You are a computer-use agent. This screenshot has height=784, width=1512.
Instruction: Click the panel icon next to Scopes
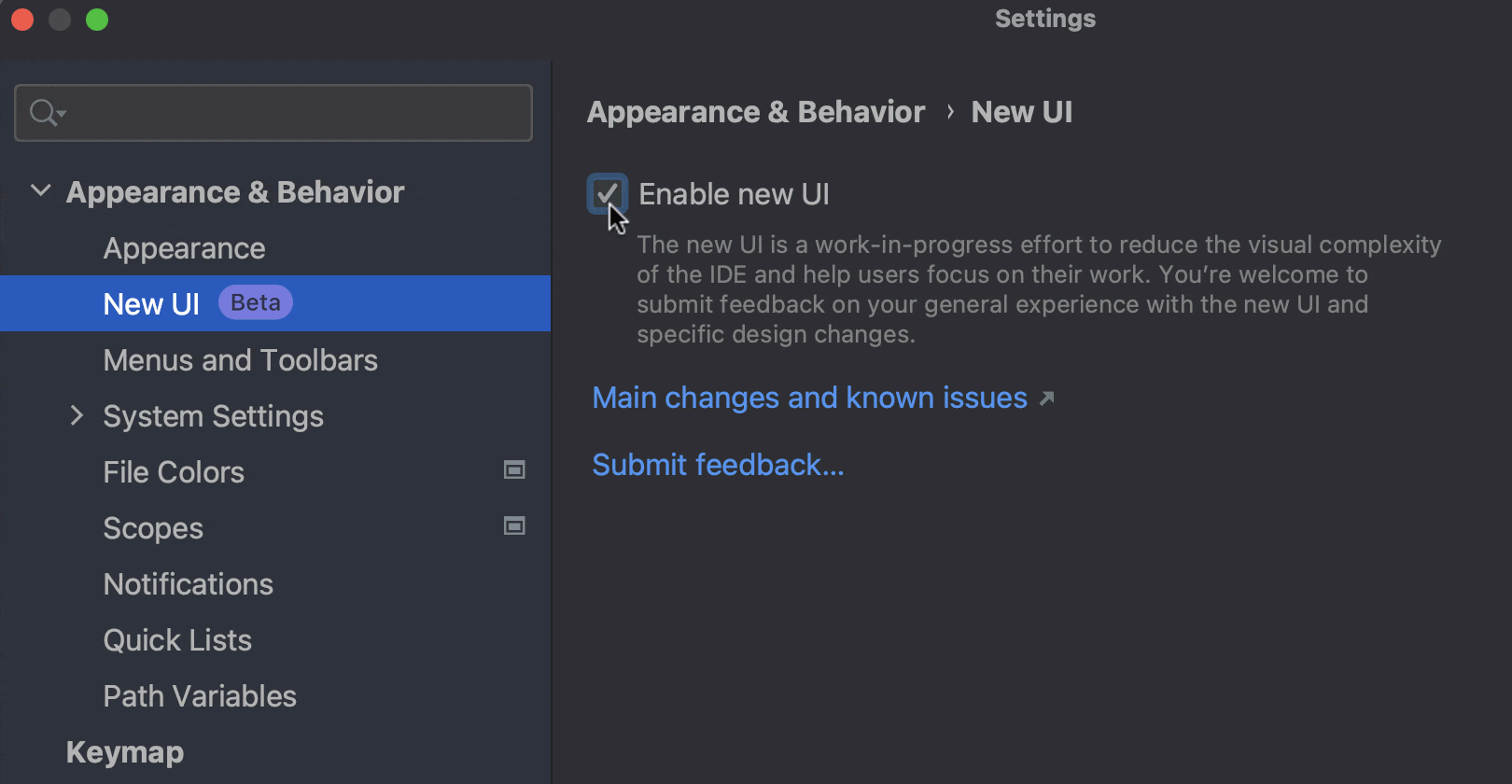click(x=514, y=526)
